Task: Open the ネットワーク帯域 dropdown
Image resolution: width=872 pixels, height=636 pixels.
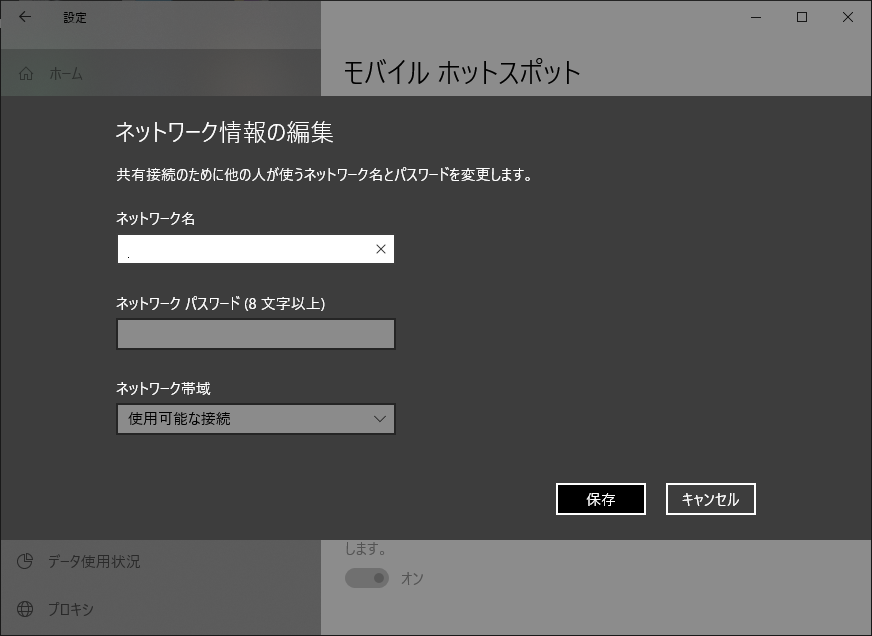Action: pos(255,419)
